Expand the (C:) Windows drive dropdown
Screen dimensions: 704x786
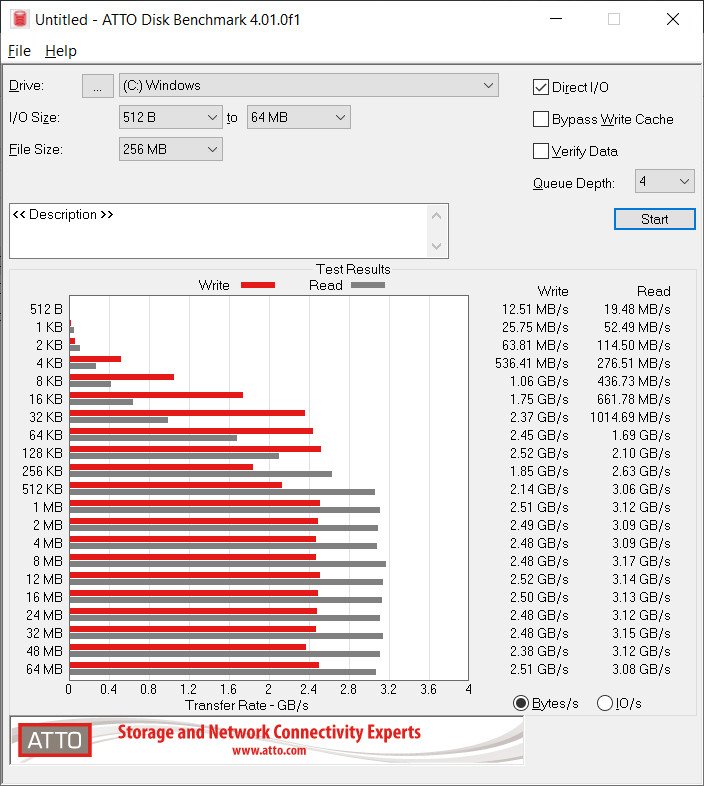309,86
